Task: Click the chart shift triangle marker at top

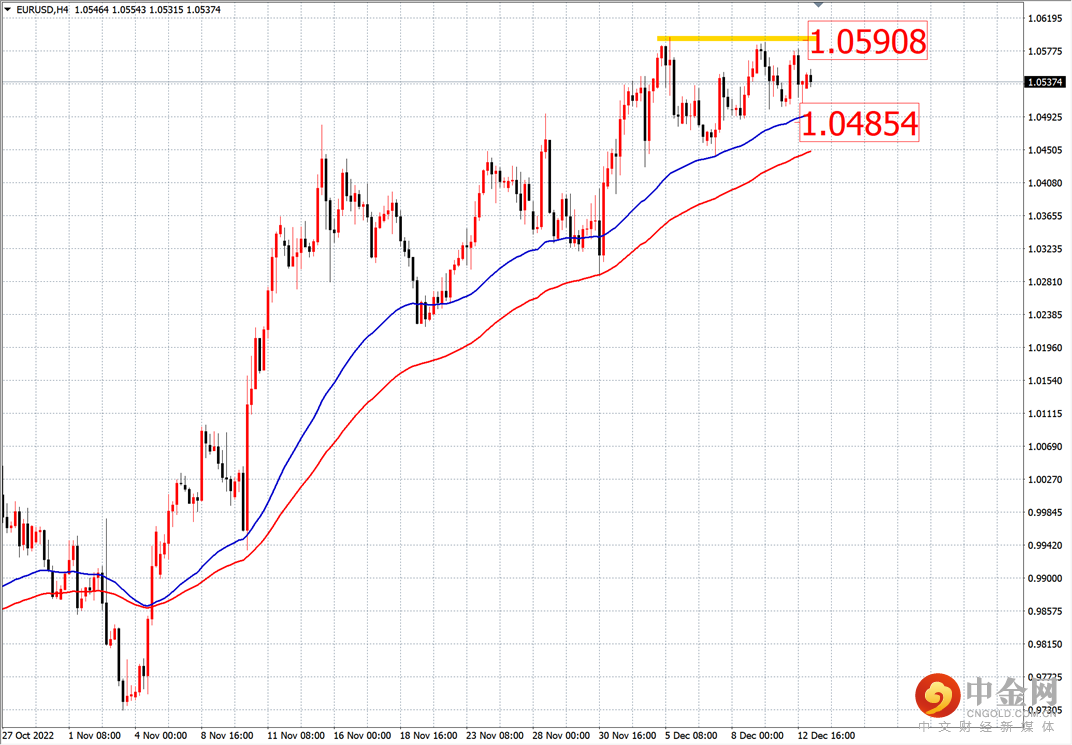Action: tap(818, 7)
